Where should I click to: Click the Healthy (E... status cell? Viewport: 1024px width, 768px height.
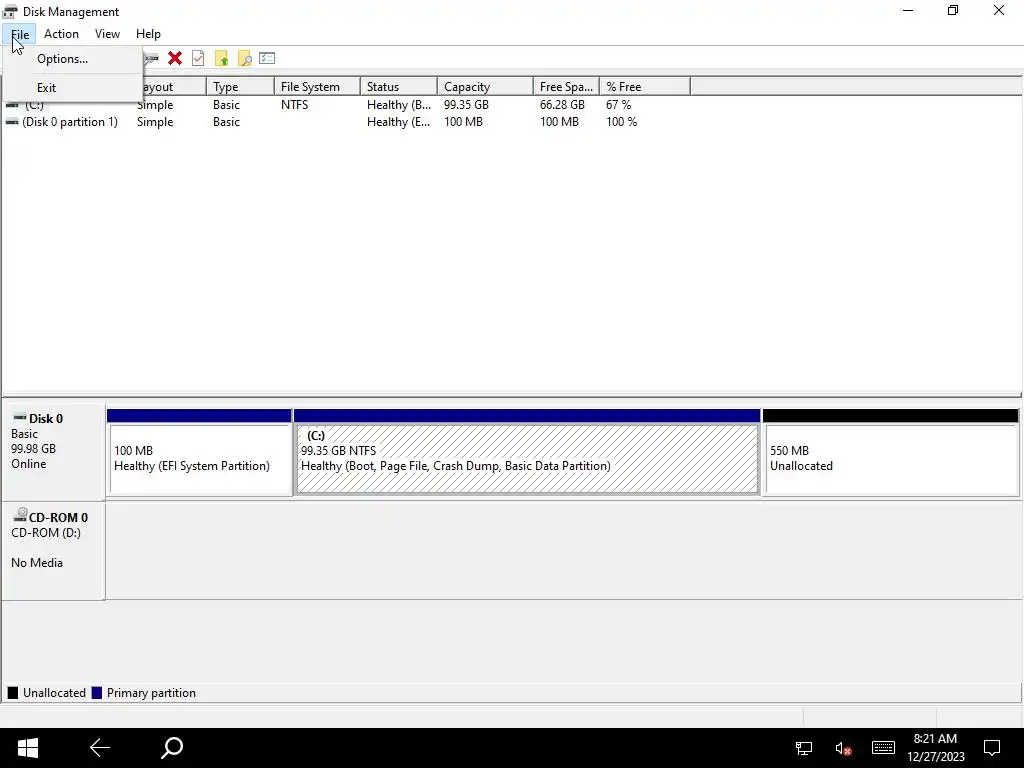[398, 122]
